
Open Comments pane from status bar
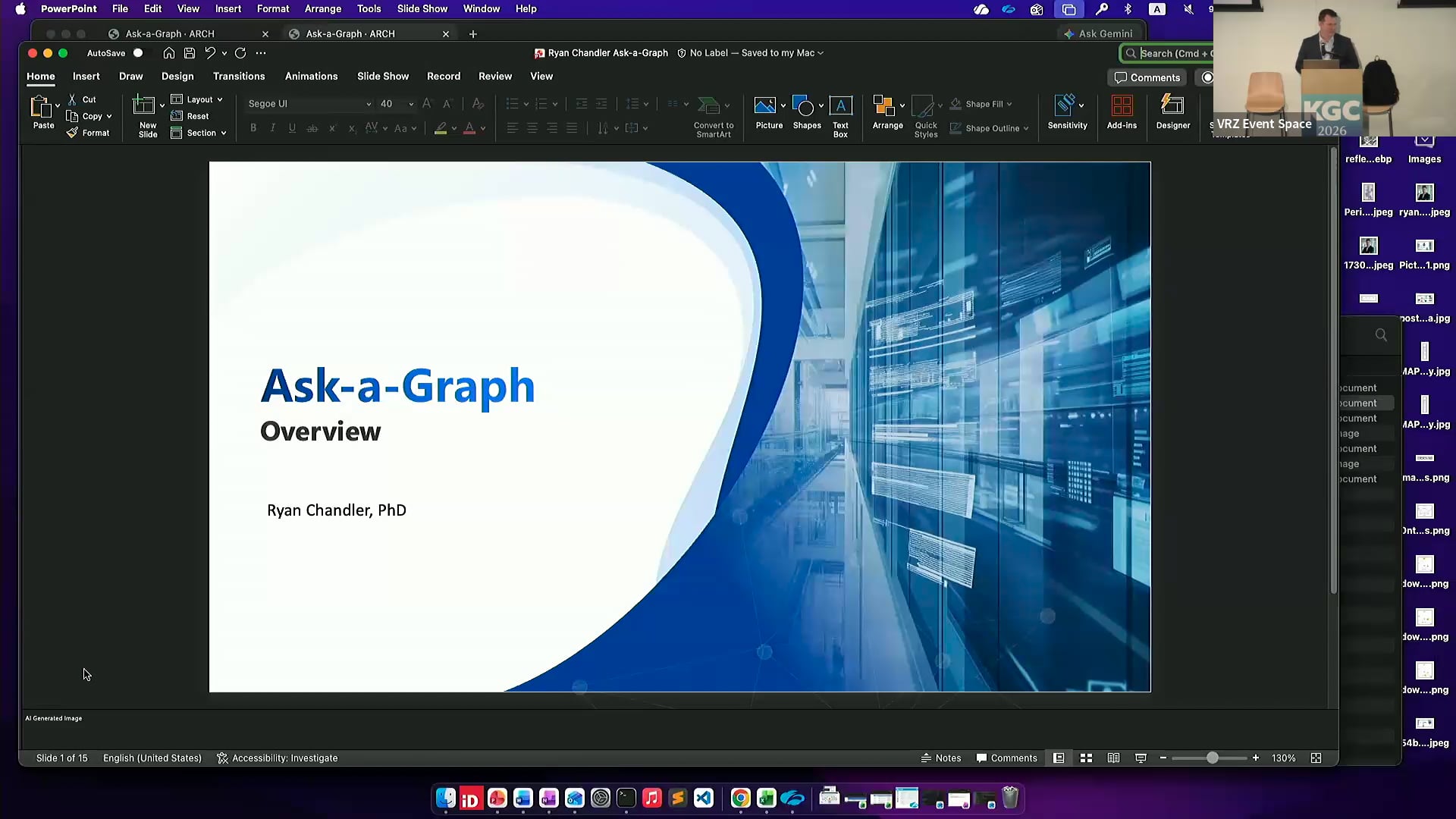1006,758
